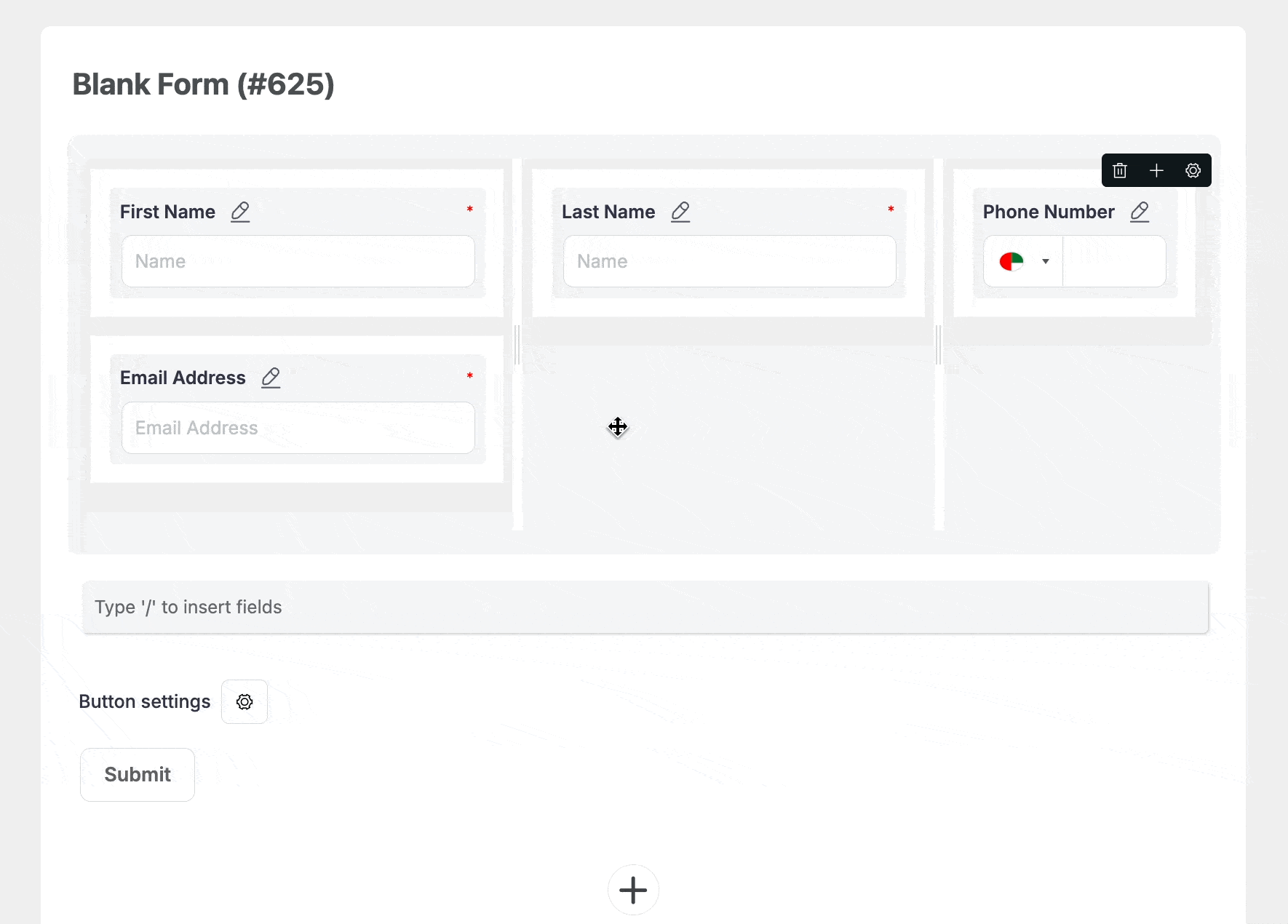The width and height of the screenshot is (1288, 924).
Task: Click the phone number text input
Action: 1113,261
